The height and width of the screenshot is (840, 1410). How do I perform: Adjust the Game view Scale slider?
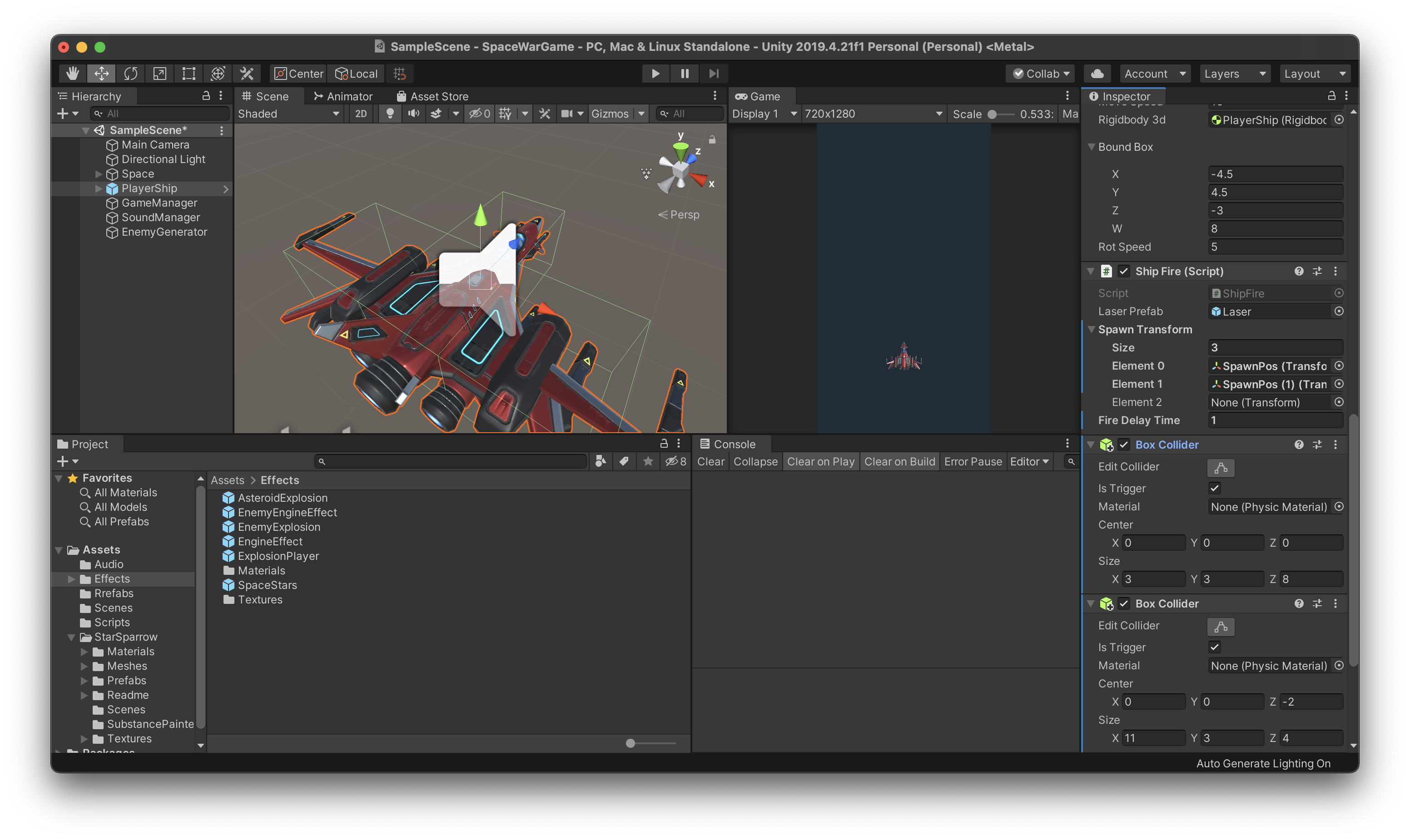pyautogui.click(x=993, y=114)
